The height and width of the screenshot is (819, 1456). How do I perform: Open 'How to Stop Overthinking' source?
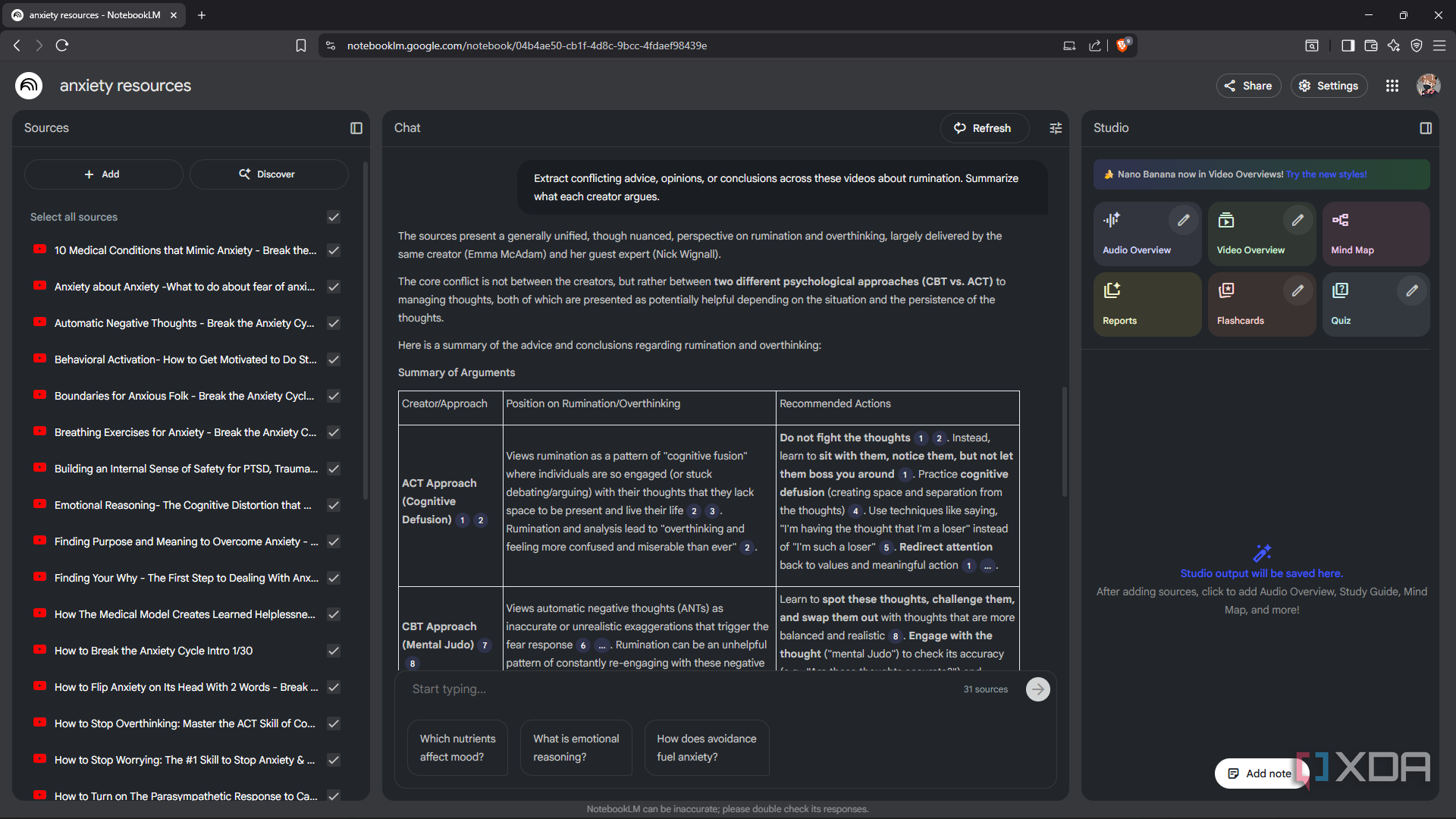coord(184,723)
